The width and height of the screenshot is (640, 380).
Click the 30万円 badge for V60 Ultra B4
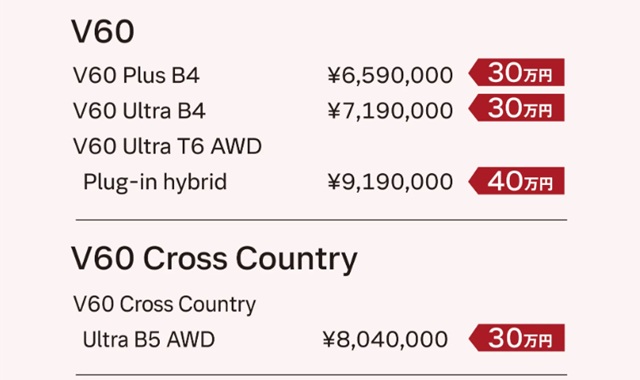(x=517, y=108)
